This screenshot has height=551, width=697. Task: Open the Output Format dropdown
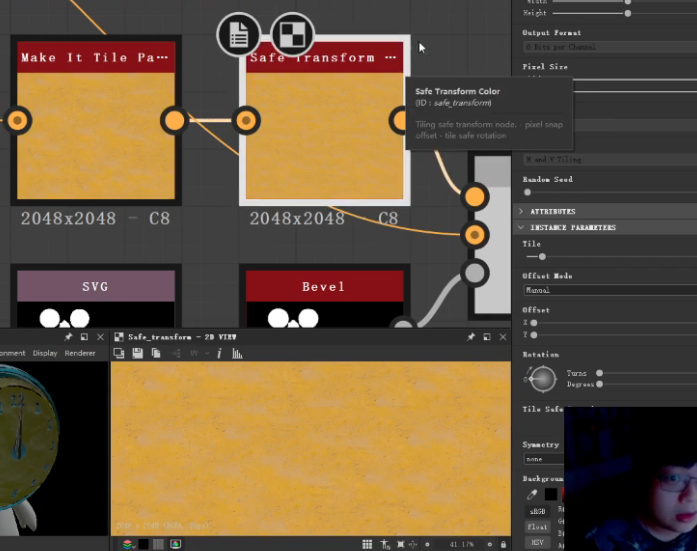point(610,47)
